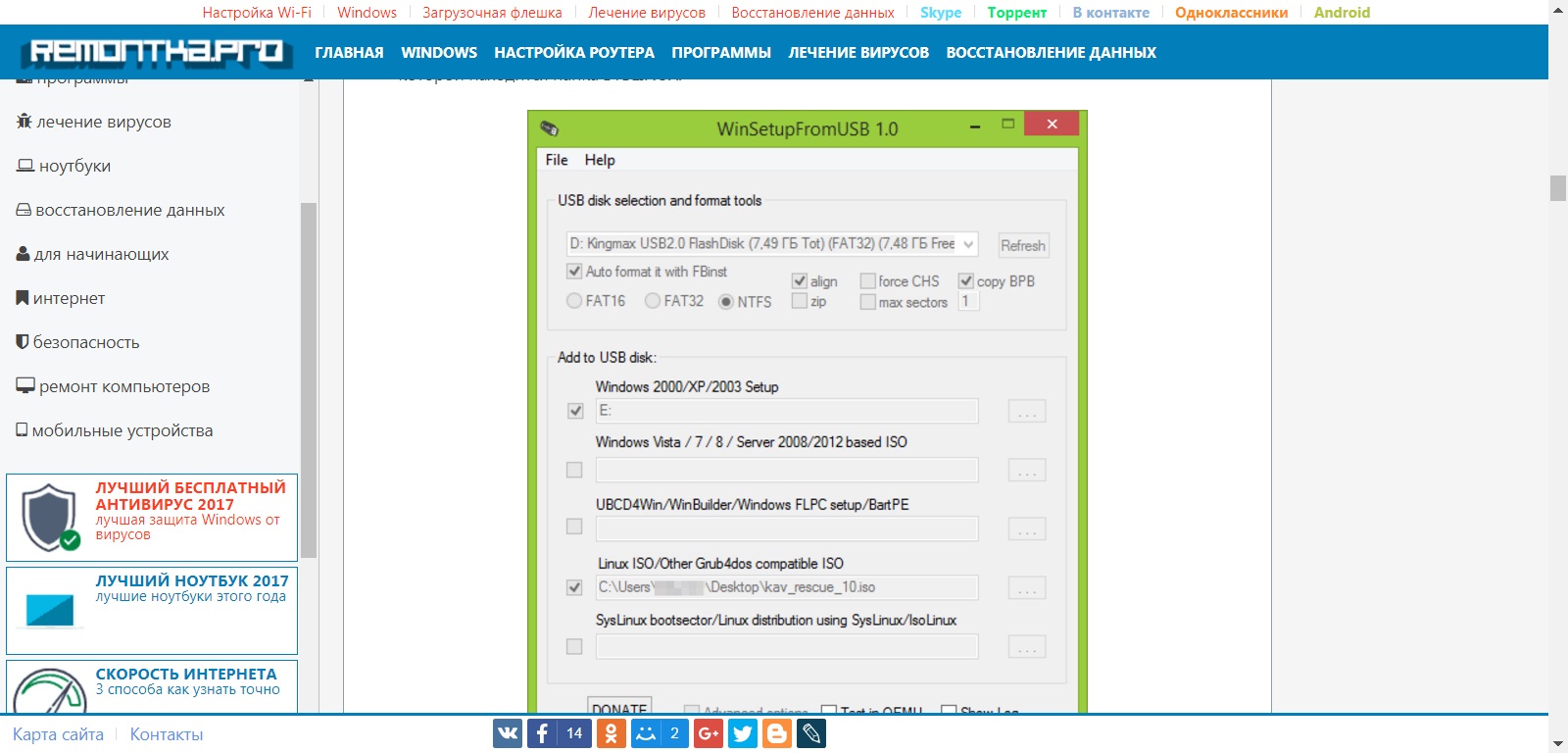Click the Moi Mir smiley share icon
The width and height of the screenshot is (1568, 753).
(x=645, y=733)
